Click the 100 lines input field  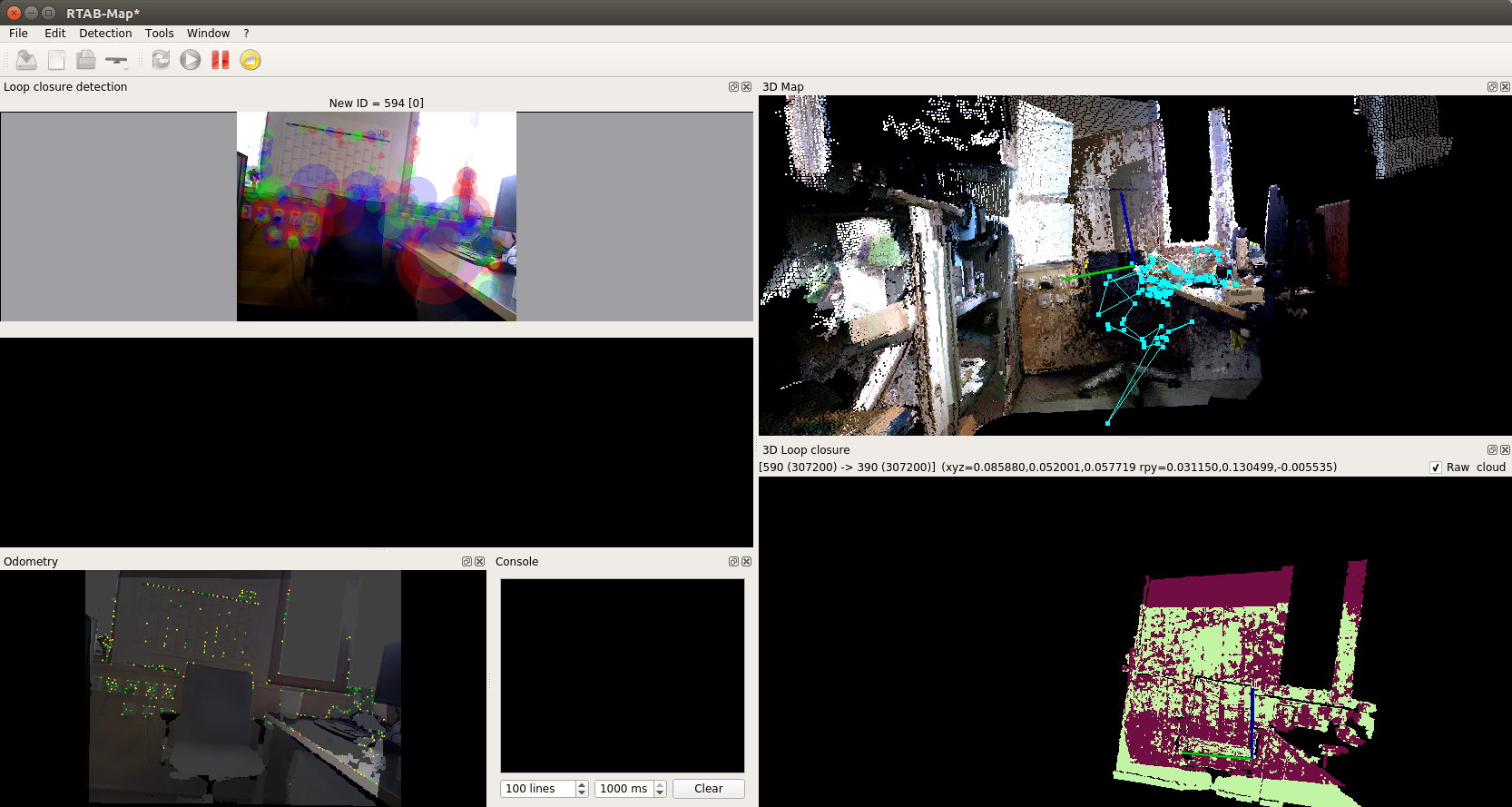click(x=537, y=789)
